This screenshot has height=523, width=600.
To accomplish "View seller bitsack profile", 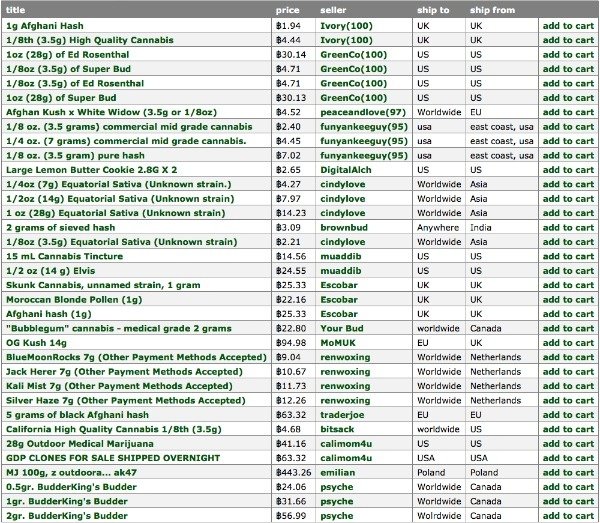I will click(337, 429).
